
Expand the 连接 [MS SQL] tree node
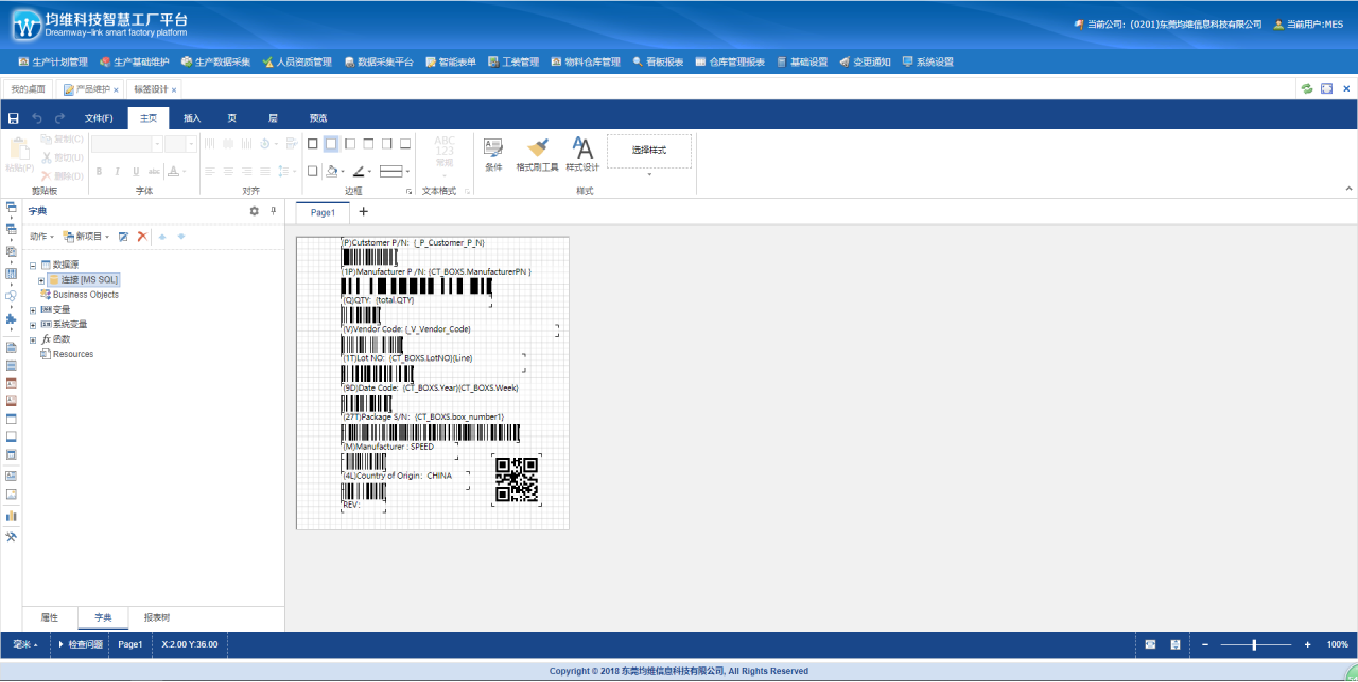point(41,280)
